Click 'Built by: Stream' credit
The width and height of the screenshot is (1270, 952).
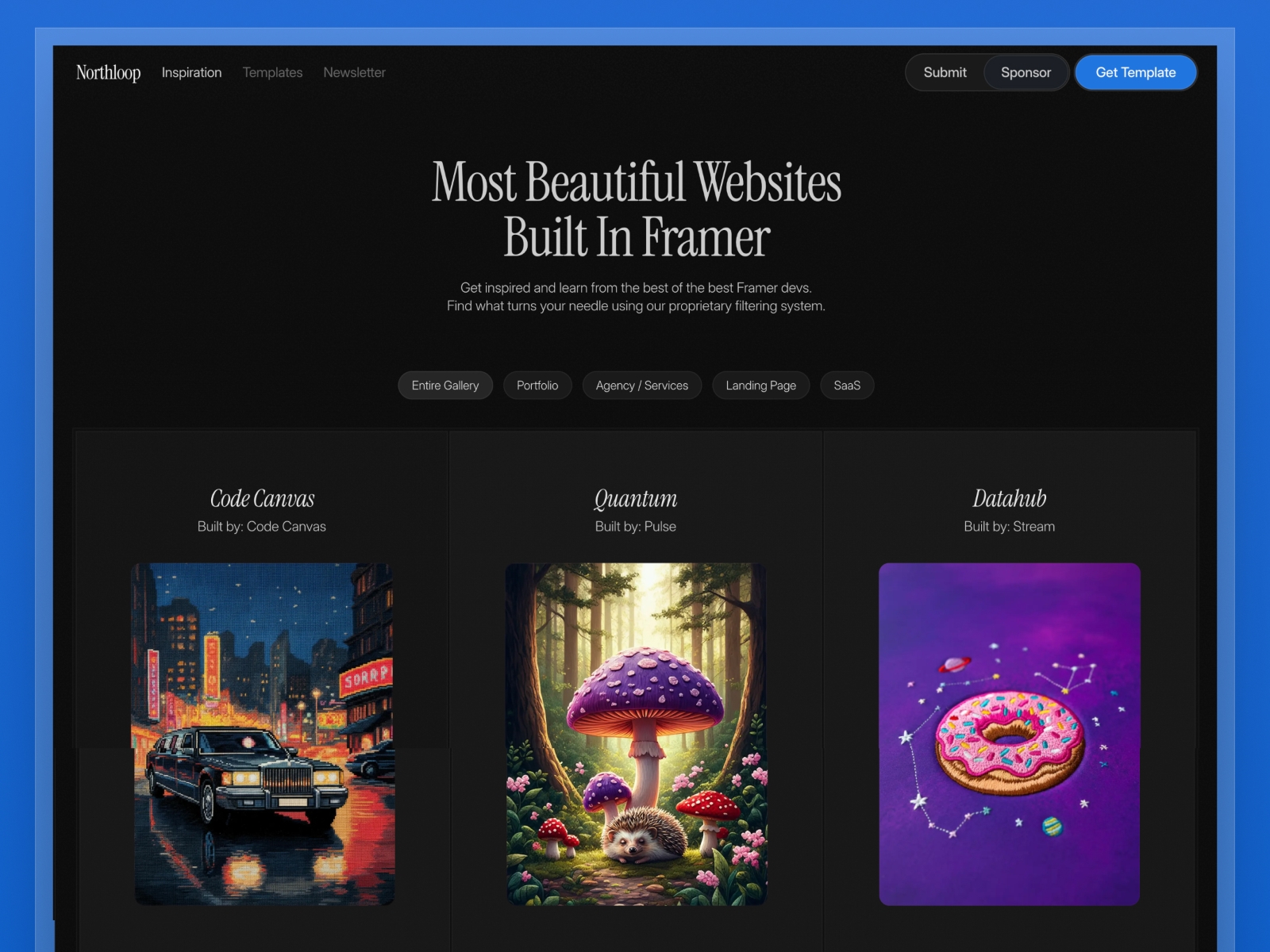click(x=1010, y=526)
